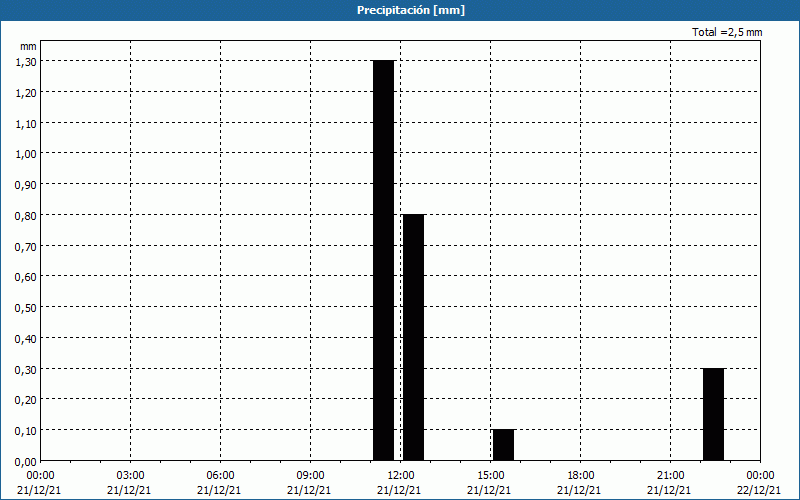The image size is (800, 500).
Task: Click the 0,00 y-axis value
Action: pos(26,462)
